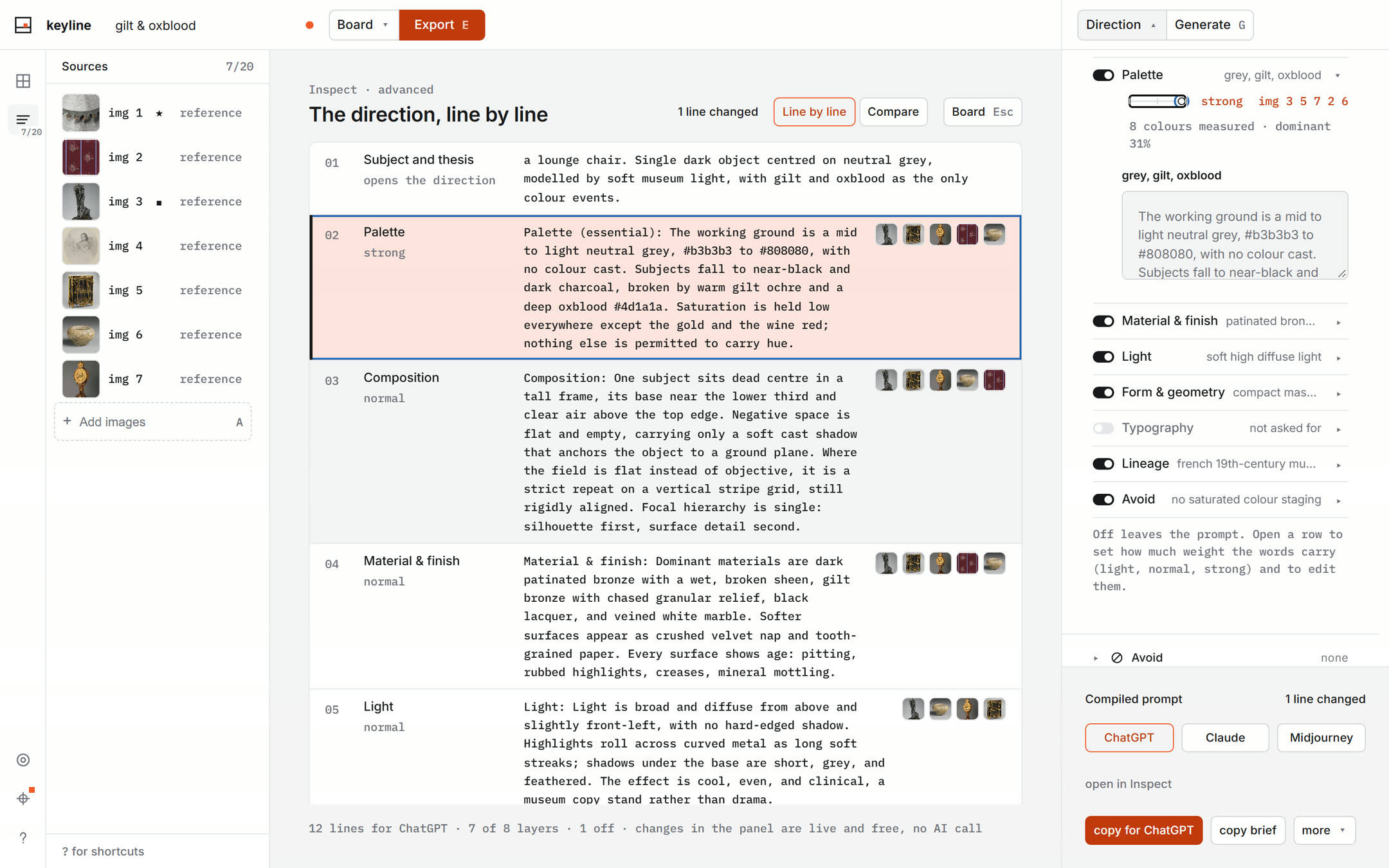Open last source thumbnail in Composition row
1389x868 pixels.
994,380
